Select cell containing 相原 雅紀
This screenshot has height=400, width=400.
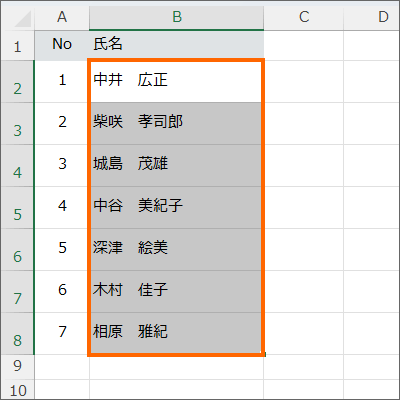click(176, 334)
